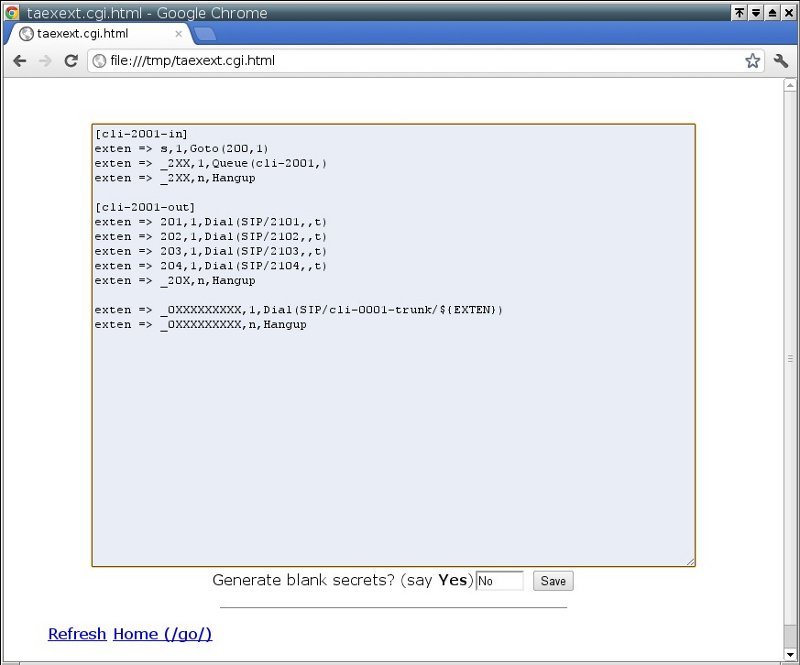The height and width of the screenshot is (665, 800).
Task: Reload the page with the refresh icon
Action: [71, 61]
